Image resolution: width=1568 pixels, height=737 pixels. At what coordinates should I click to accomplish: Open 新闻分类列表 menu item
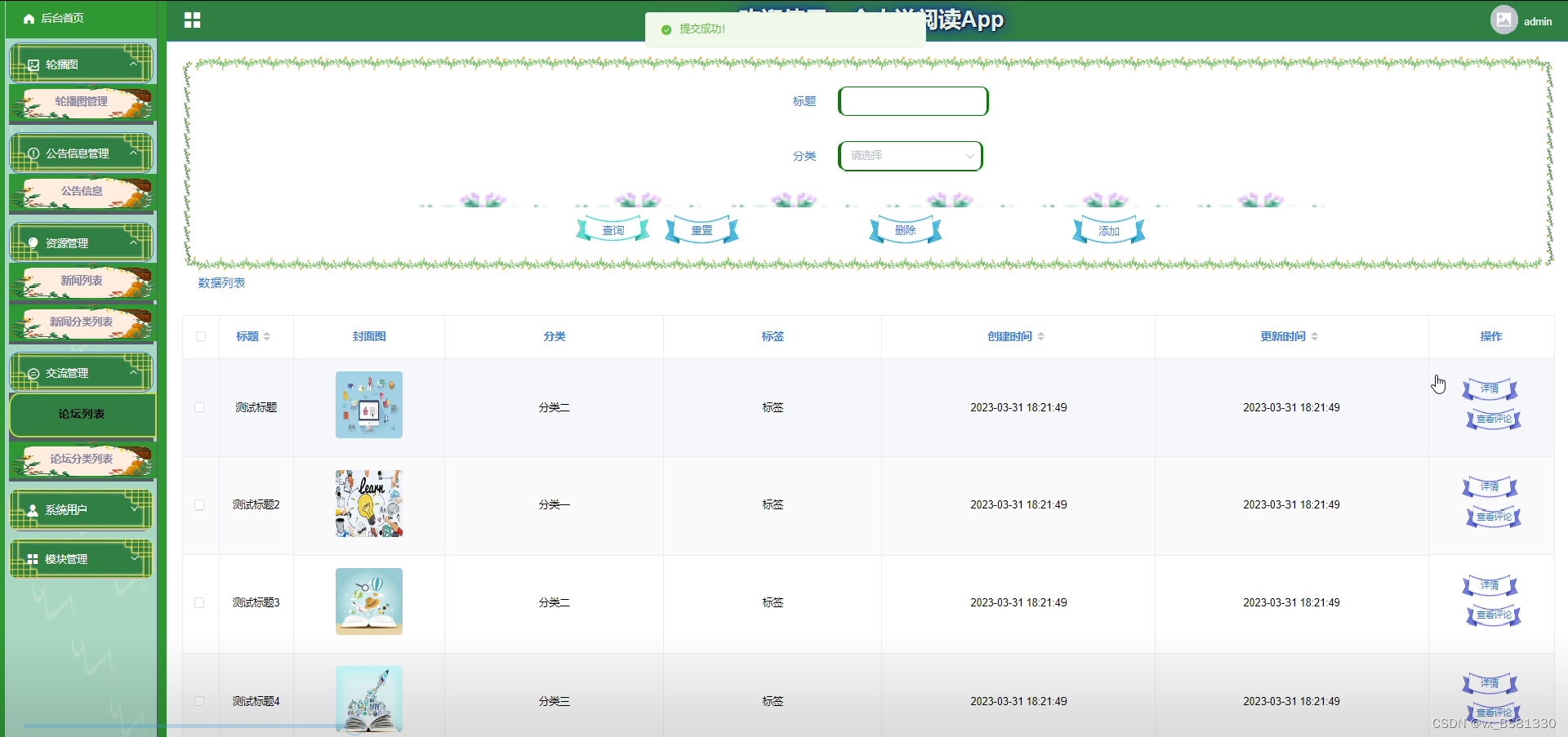click(82, 323)
